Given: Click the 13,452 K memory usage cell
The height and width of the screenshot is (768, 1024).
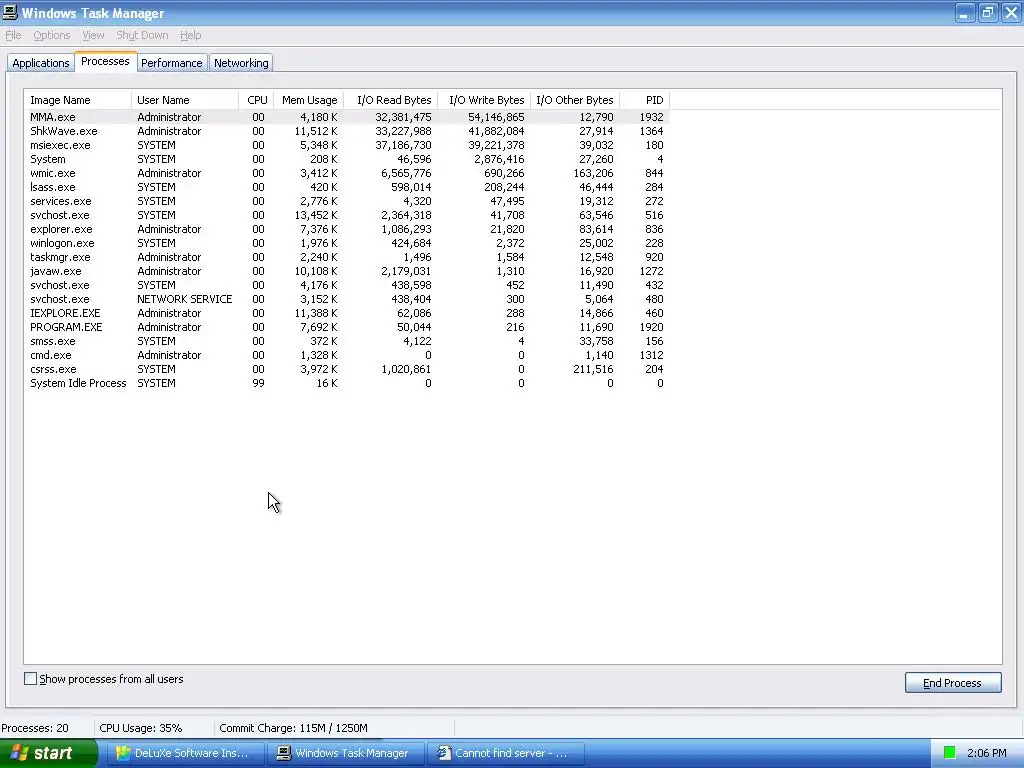Looking at the screenshot, I should [315, 215].
